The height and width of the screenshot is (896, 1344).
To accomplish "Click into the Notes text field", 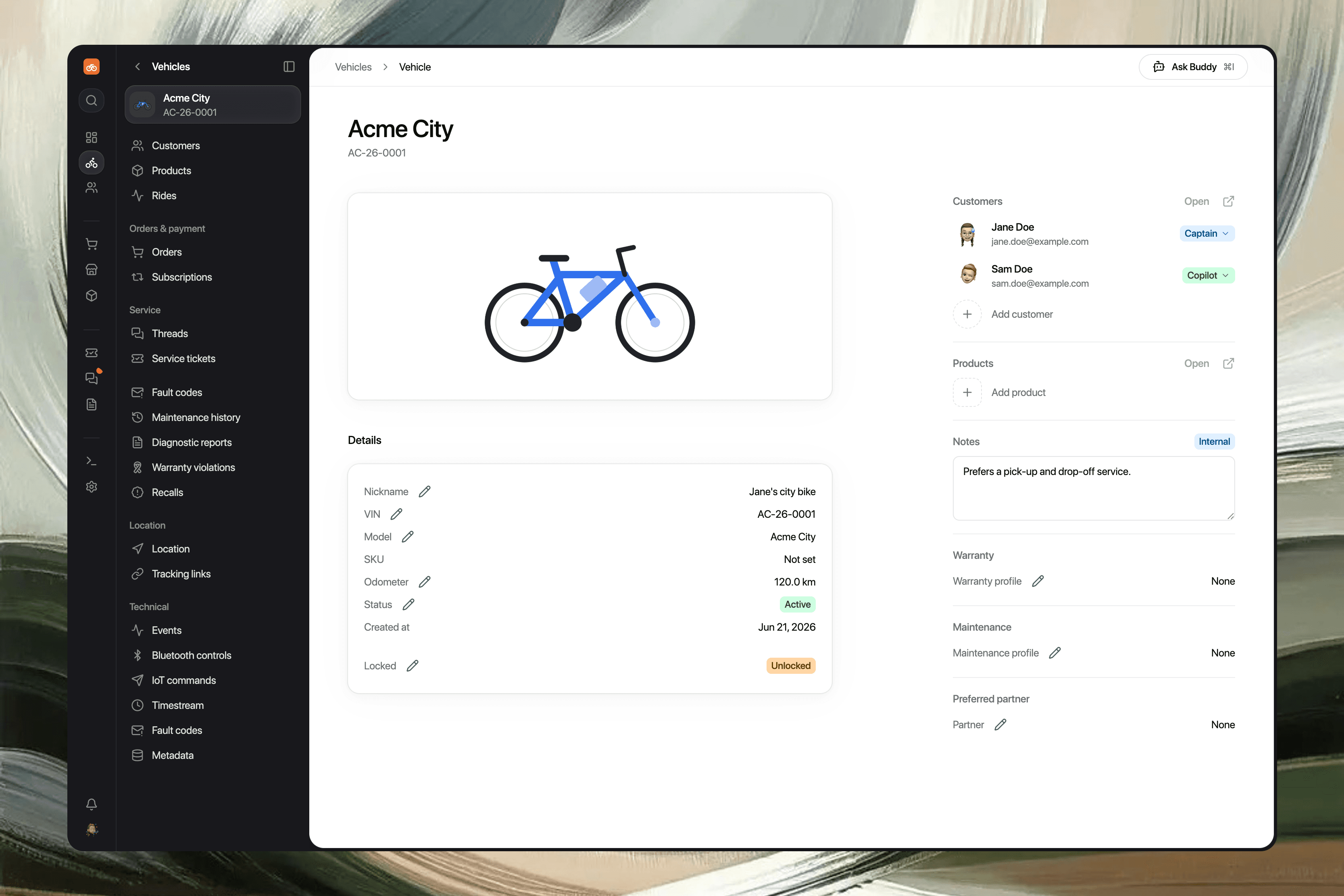I will click(x=1093, y=488).
